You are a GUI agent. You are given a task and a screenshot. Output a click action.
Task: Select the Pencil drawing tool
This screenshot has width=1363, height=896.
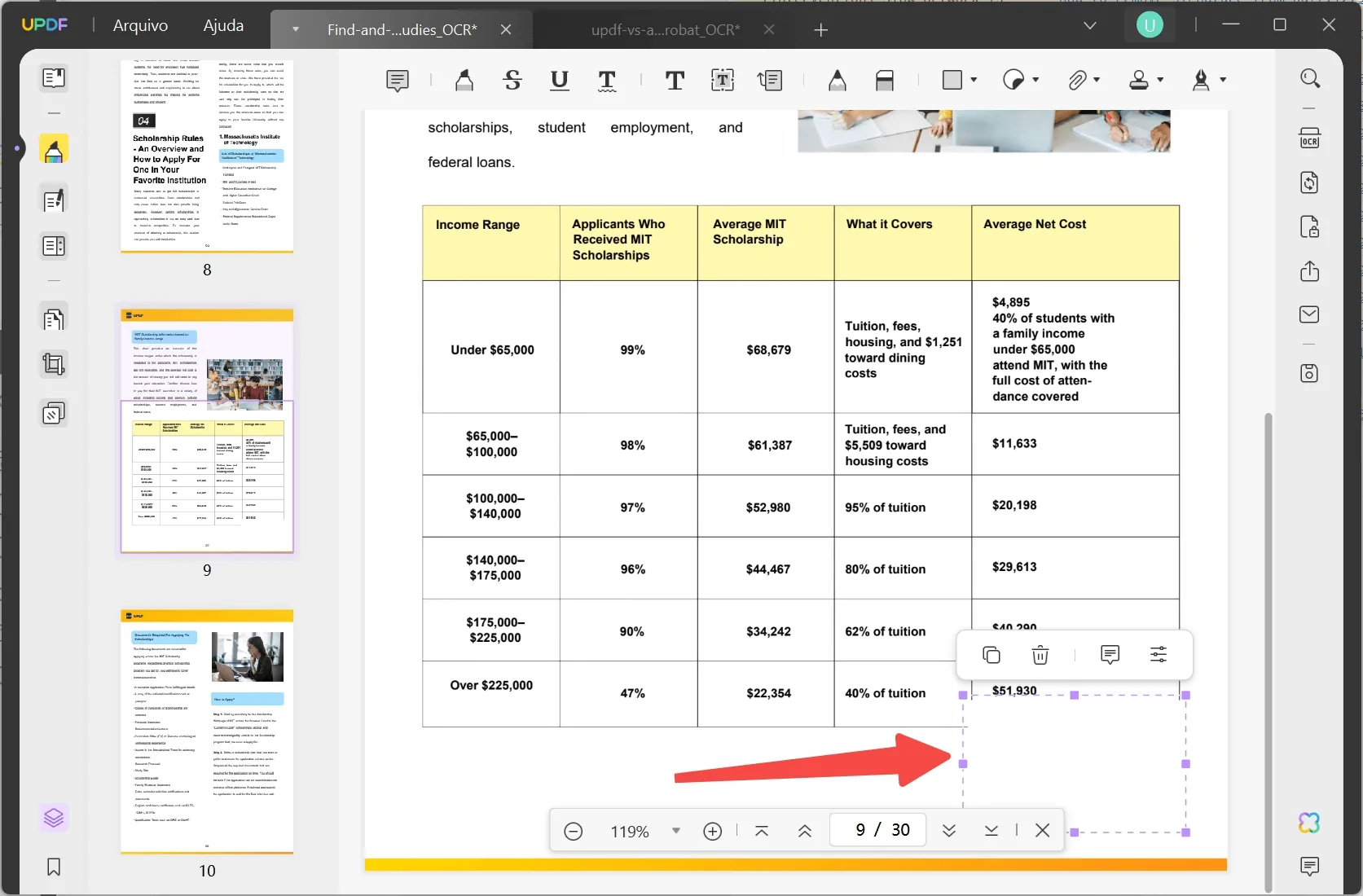[x=838, y=80]
